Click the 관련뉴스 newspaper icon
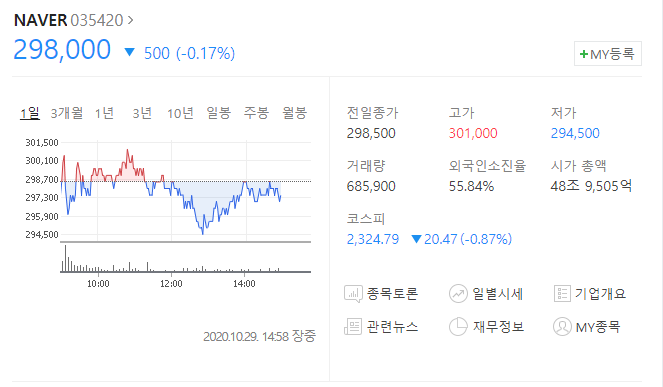This screenshot has height=387, width=663. coord(353,327)
